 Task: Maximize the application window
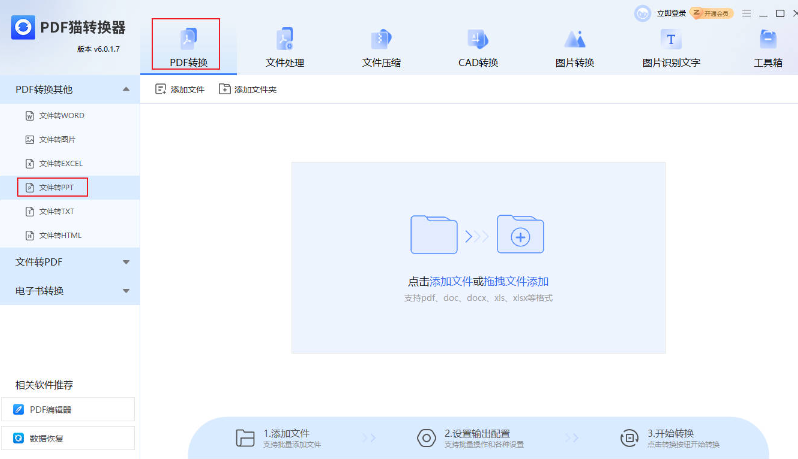(x=780, y=13)
